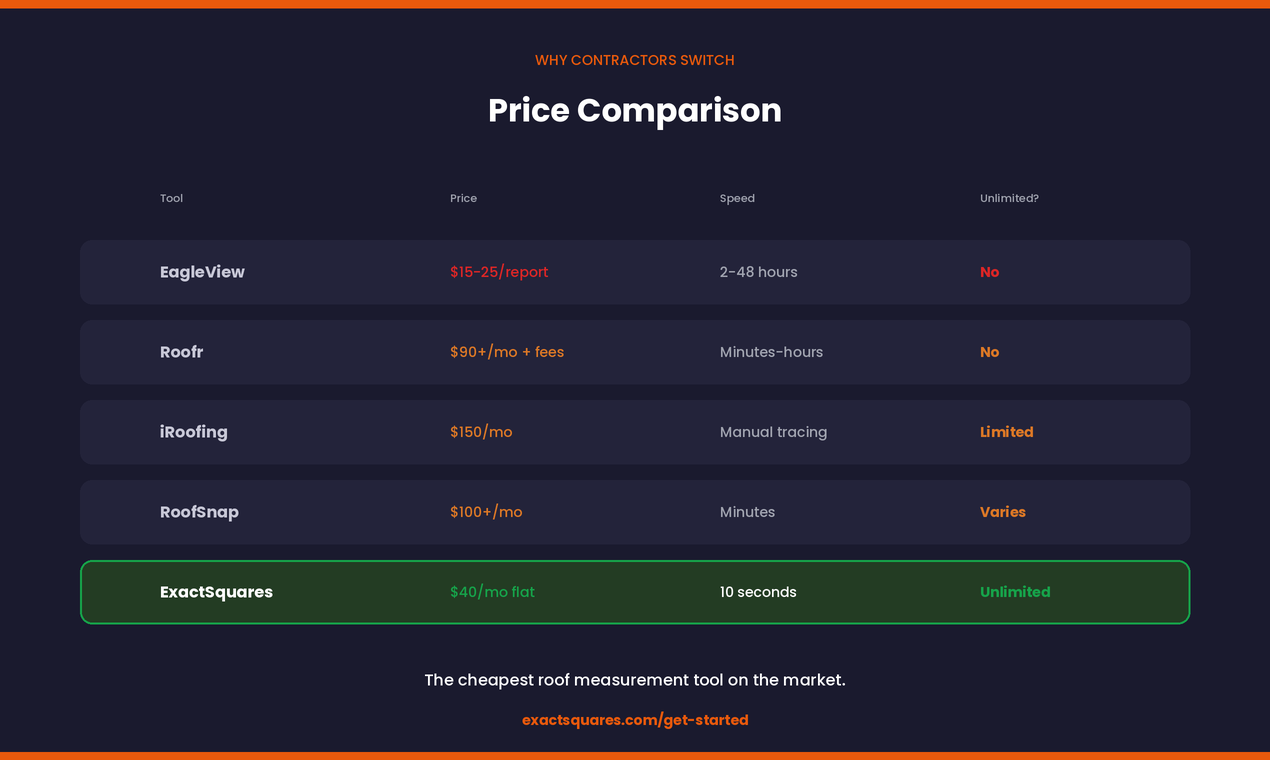
Task: Click the Price column header
Action: tap(463, 198)
